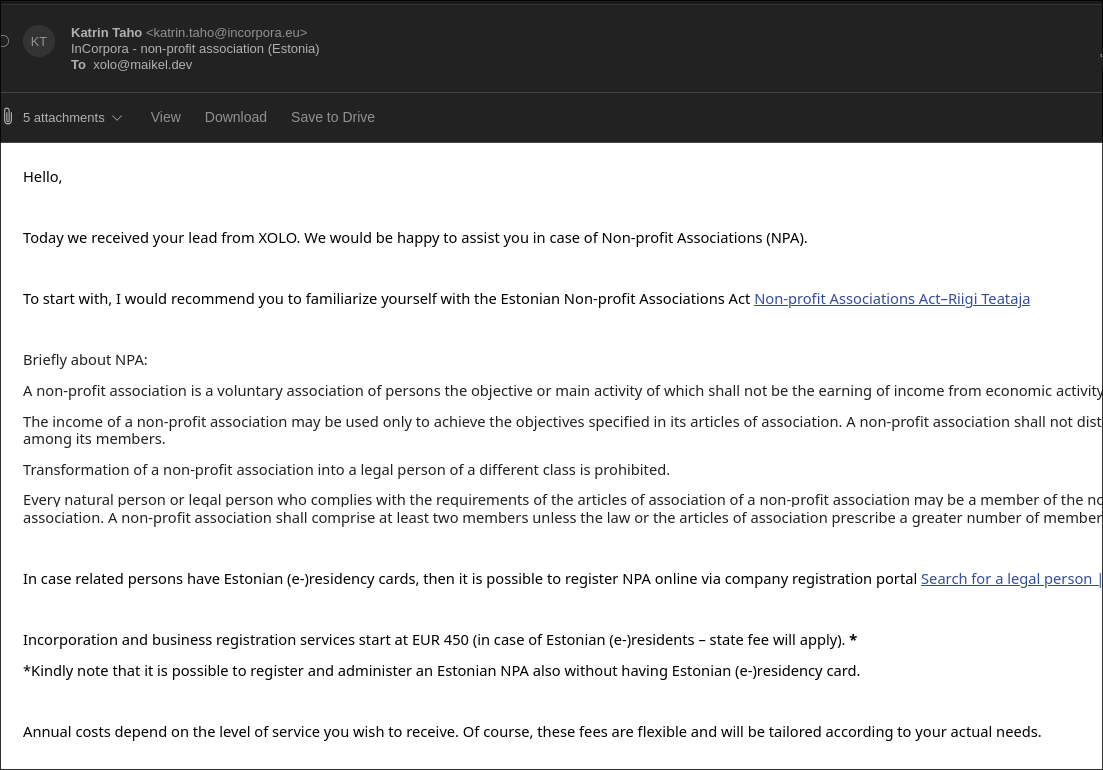Screen dimensions: 1103x770
Task: Expand the chevron next to 5 attachments
Action: pos(117,118)
